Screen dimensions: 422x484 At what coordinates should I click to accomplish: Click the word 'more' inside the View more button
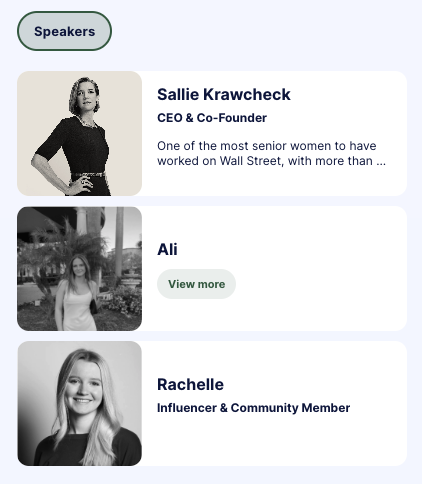(x=212, y=284)
